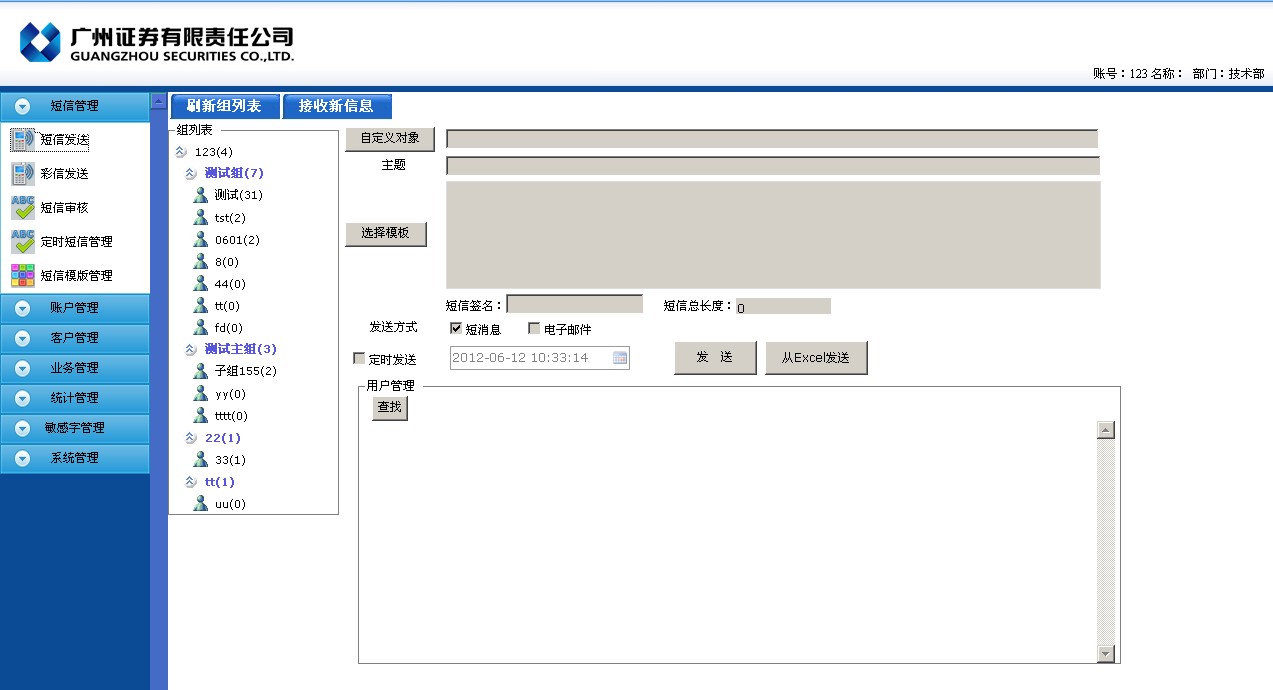Click the scheduled date time field

point(540,358)
